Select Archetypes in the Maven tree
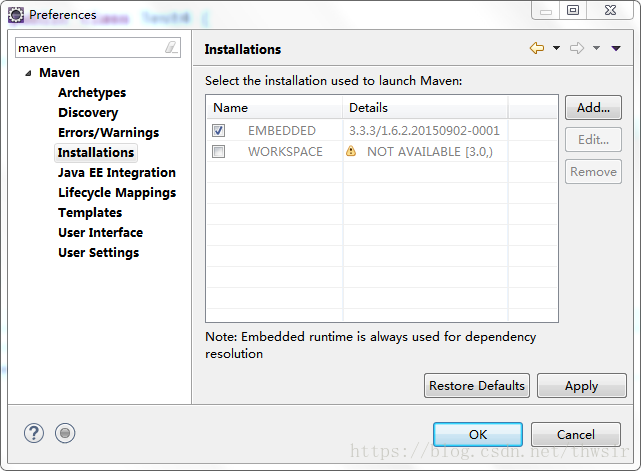Screen dimensions: 641x471 pyautogui.click(x=92, y=93)
